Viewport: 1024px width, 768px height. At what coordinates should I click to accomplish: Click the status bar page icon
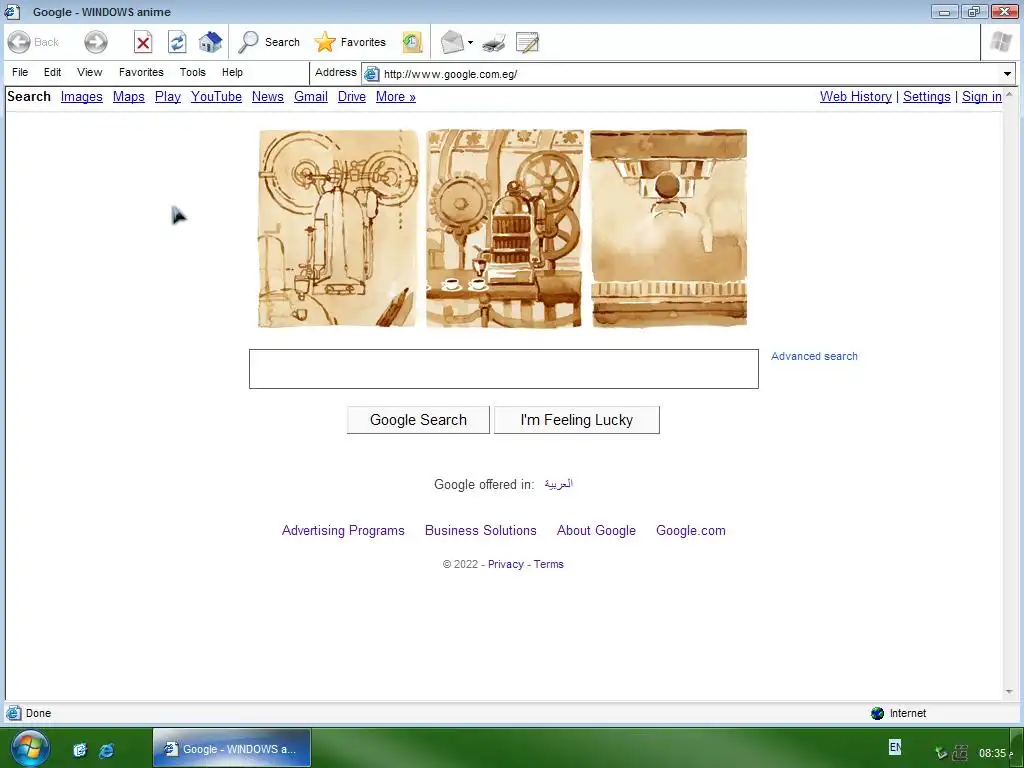pos(13,713)
